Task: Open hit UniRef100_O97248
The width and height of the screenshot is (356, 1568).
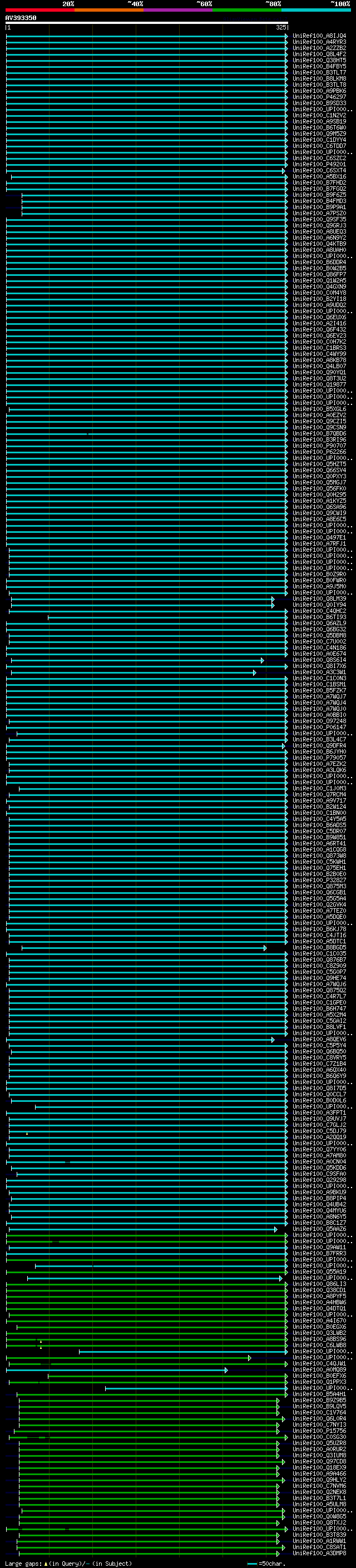Action: [x=319, y=721]
